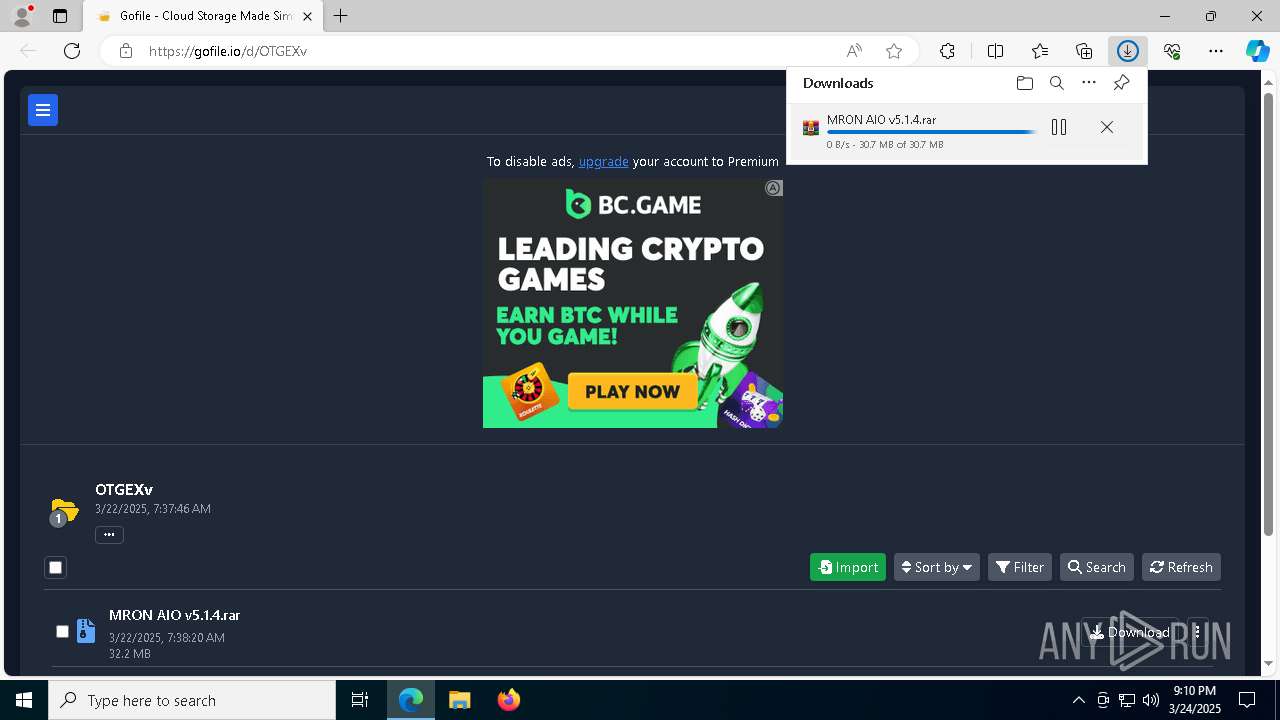Open the notification center
This screenshot has height=720, width=1280.
coord(1247,700)
